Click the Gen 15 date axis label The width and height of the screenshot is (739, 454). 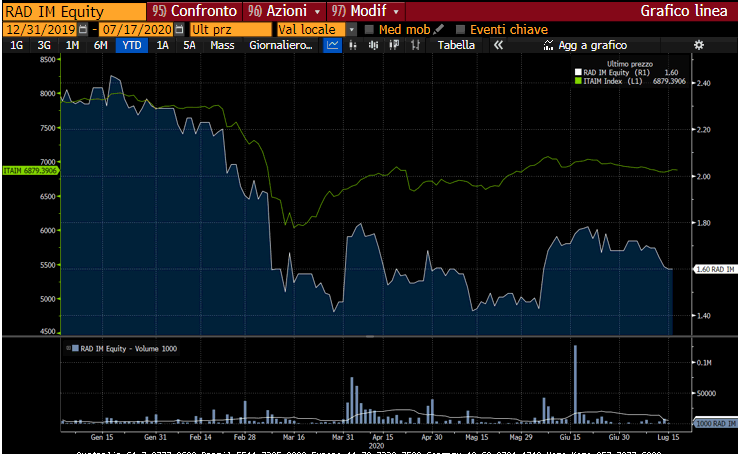pos(102,437)
